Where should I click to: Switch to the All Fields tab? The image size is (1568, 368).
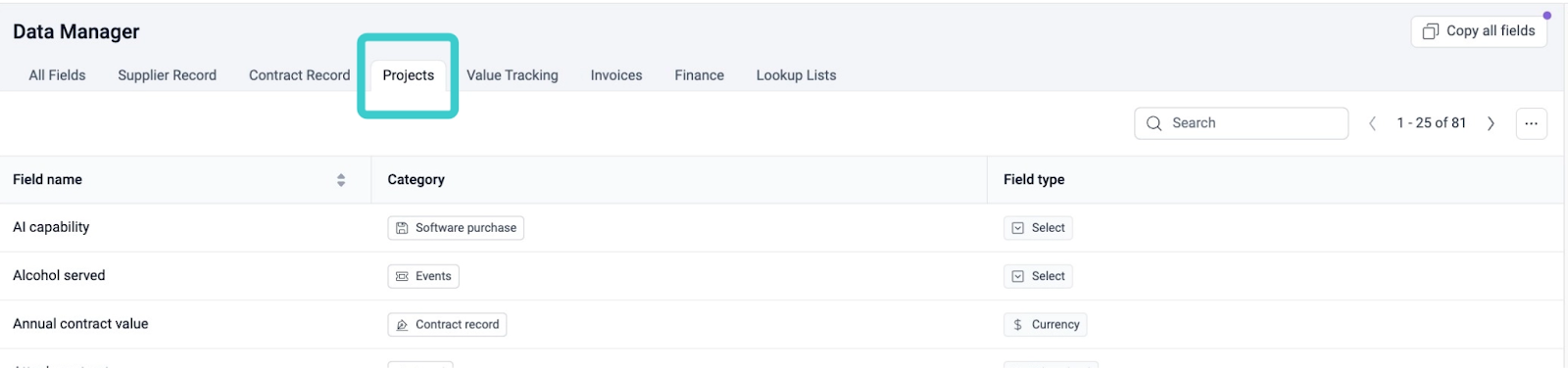[x=57, y=75]
